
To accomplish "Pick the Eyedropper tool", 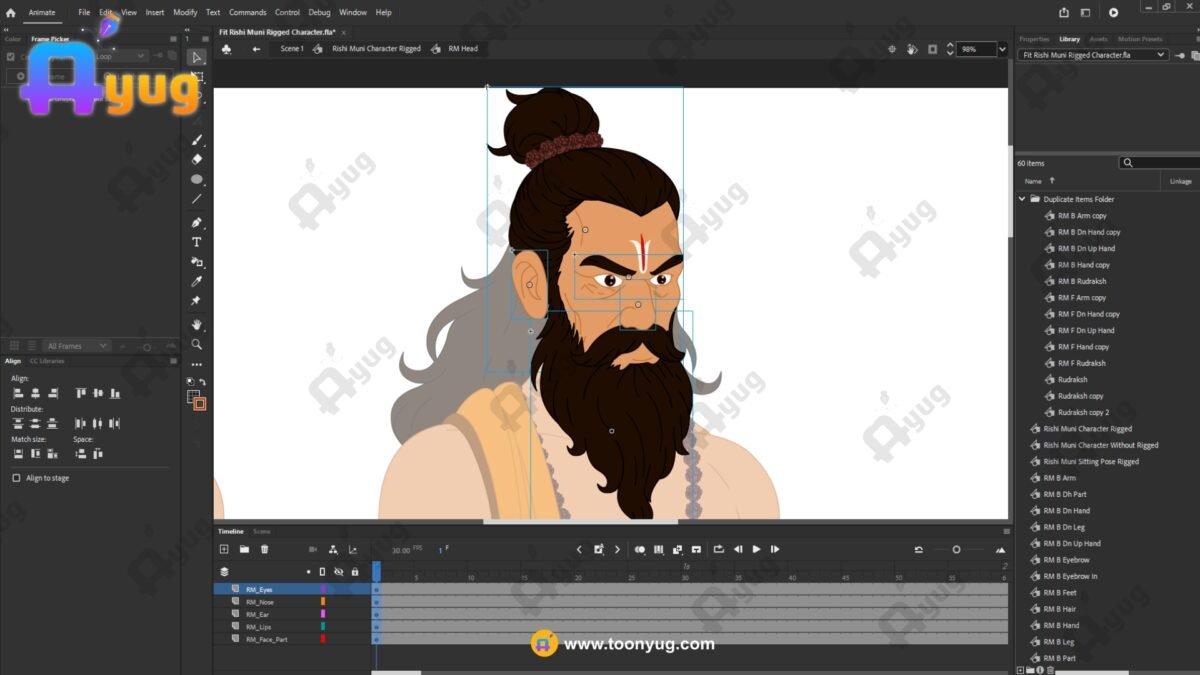I will point(197,282).
